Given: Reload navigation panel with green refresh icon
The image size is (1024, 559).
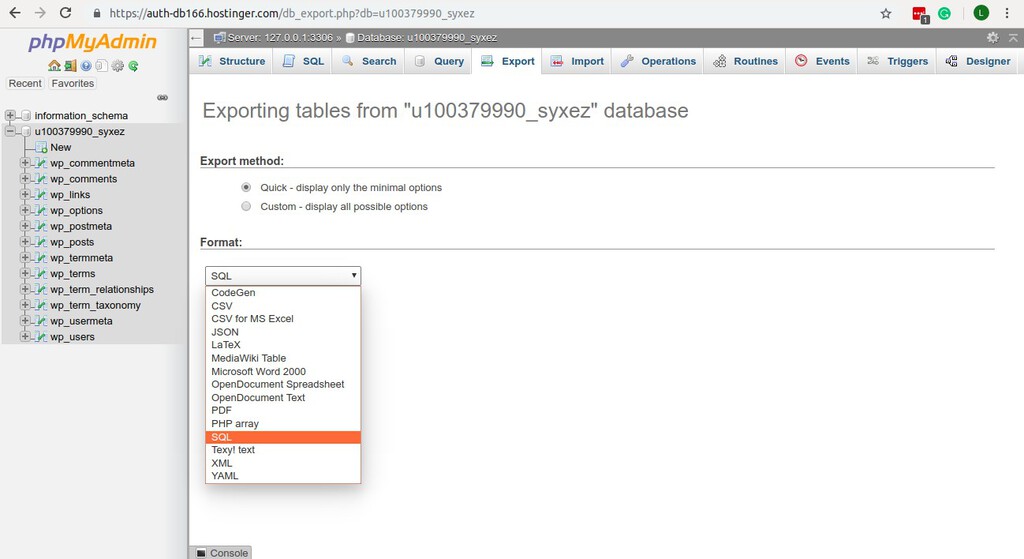Looking at the screenshot, I should pos(133,65).
